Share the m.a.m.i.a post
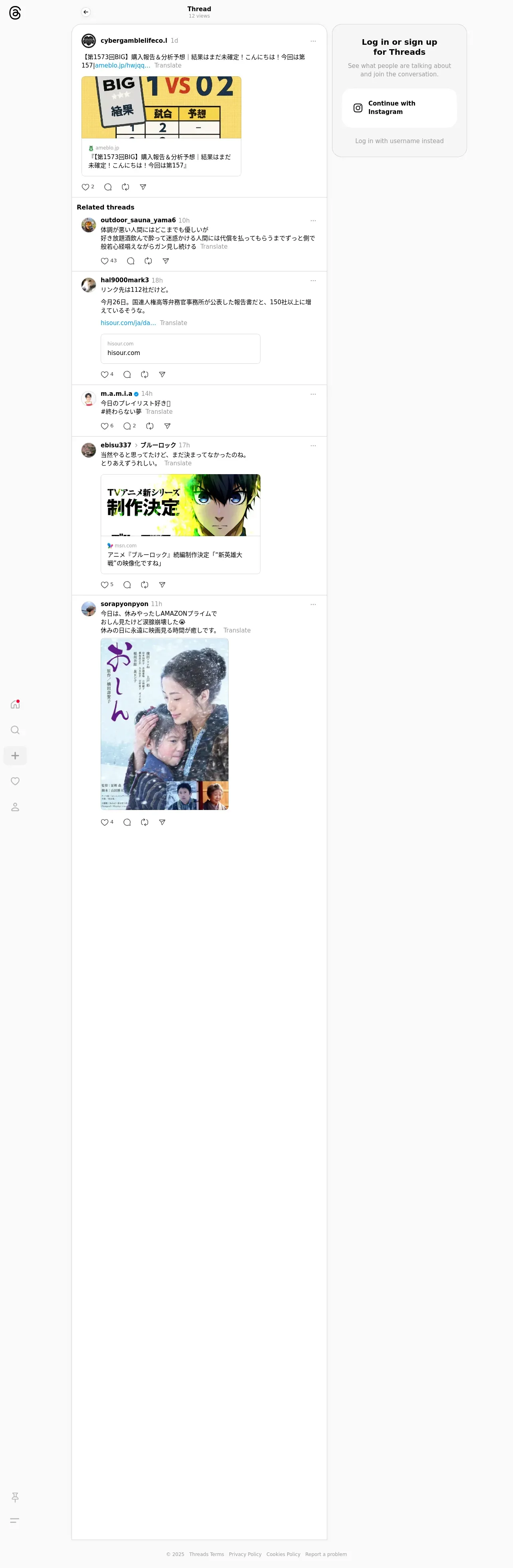This screenshot has height=1568, width=513. [167, 426]
